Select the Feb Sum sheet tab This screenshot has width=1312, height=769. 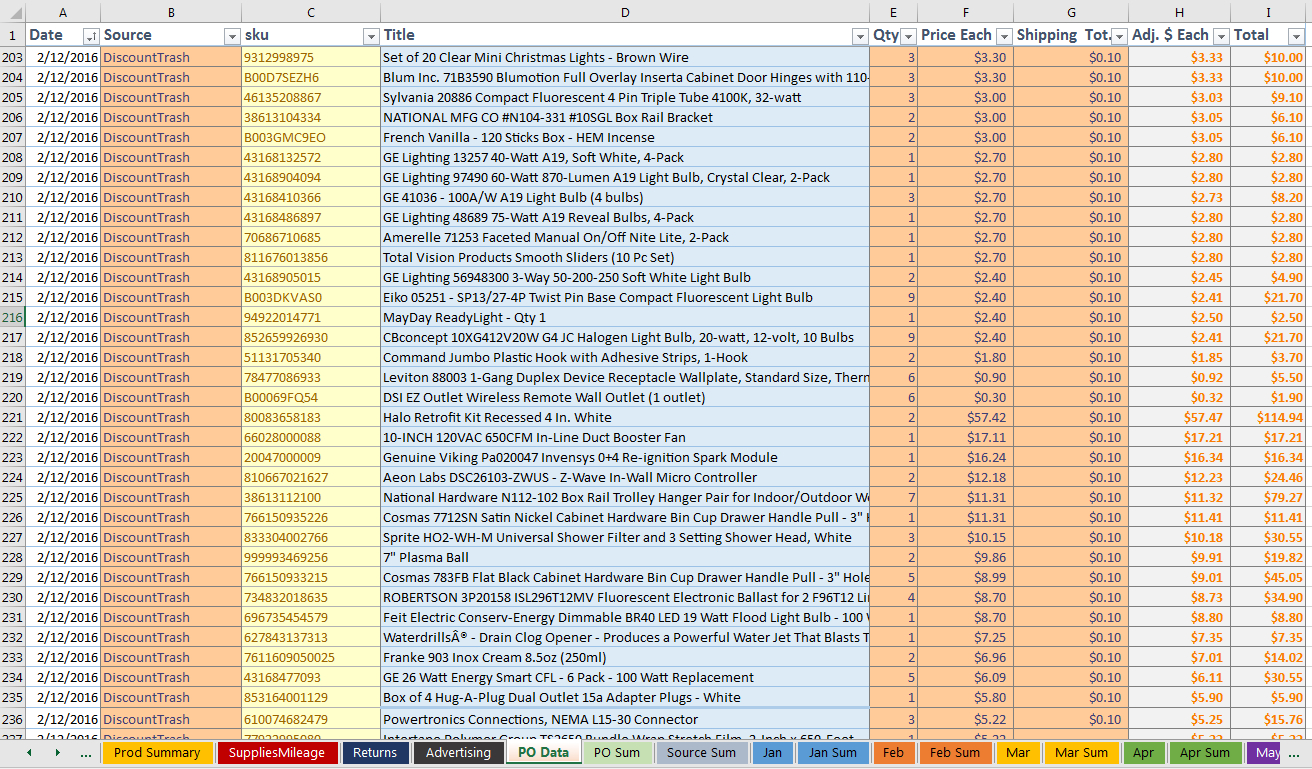[954, 753]
